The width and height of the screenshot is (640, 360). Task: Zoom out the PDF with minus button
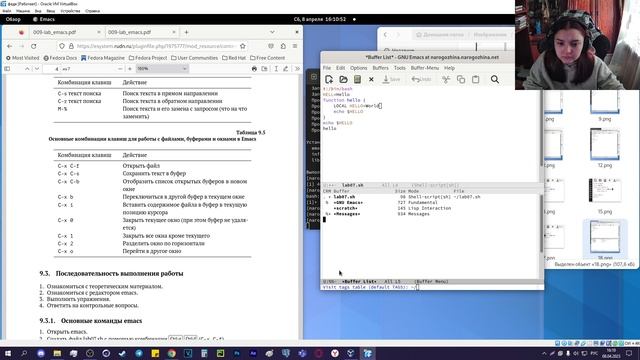pos(120,69)
